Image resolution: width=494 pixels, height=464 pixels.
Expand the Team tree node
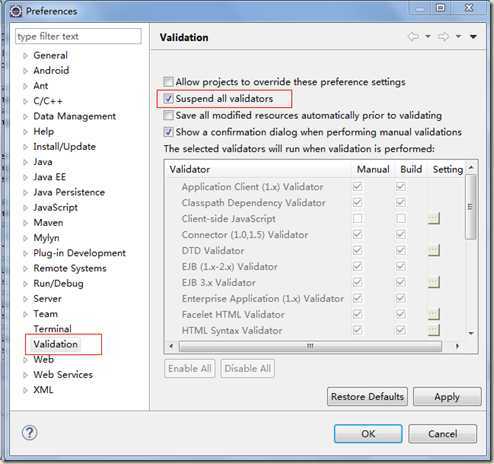25,314
